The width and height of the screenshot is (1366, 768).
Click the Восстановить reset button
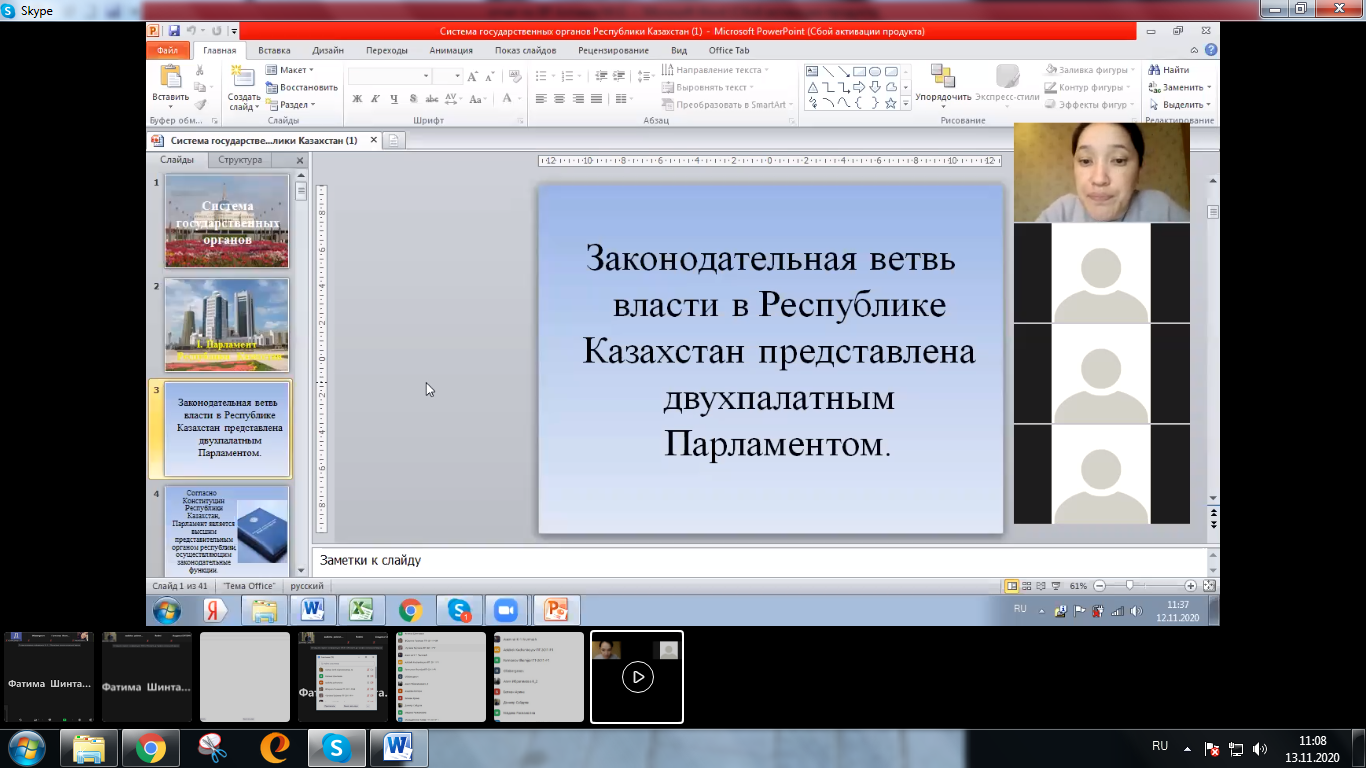click(x=301, y=87)
